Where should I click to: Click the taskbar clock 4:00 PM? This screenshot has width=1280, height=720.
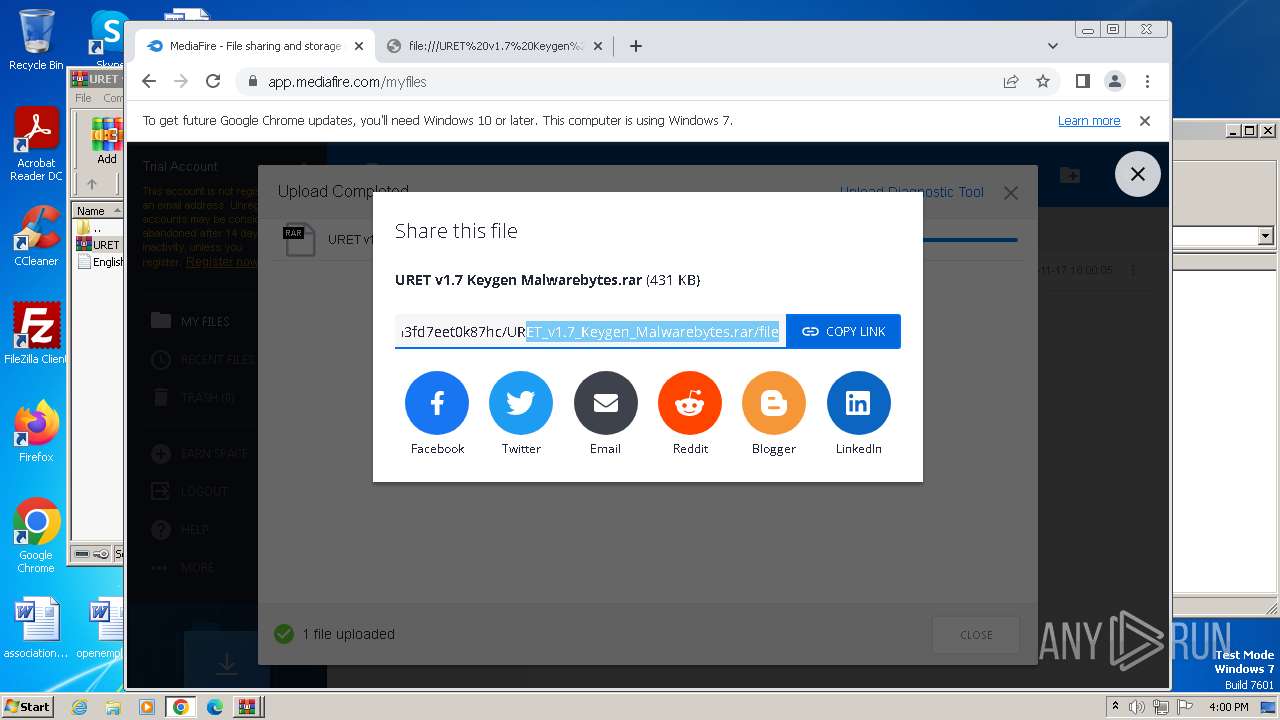pos(1228,707)
